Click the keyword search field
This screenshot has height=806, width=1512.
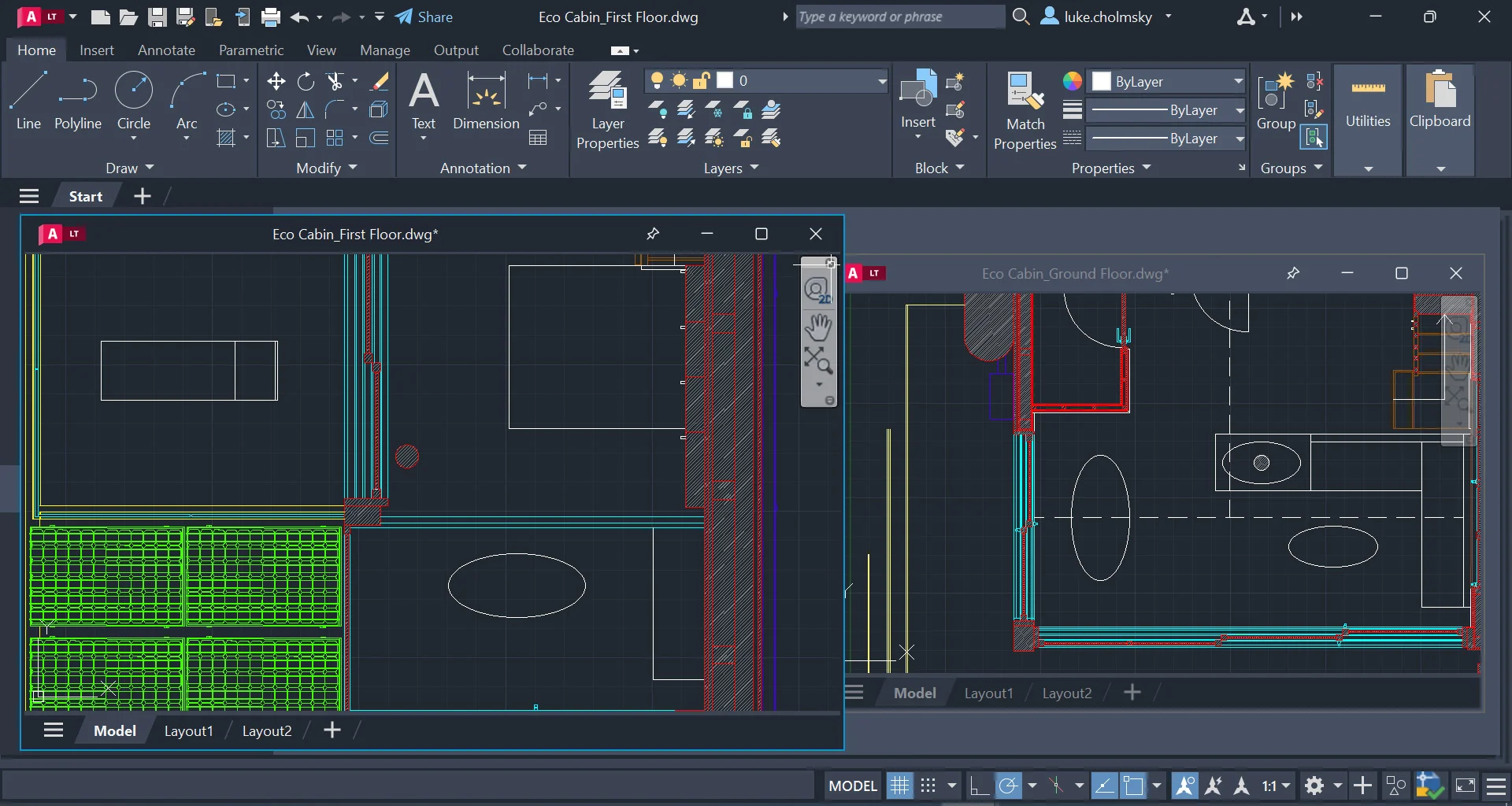tap(900, 17)
